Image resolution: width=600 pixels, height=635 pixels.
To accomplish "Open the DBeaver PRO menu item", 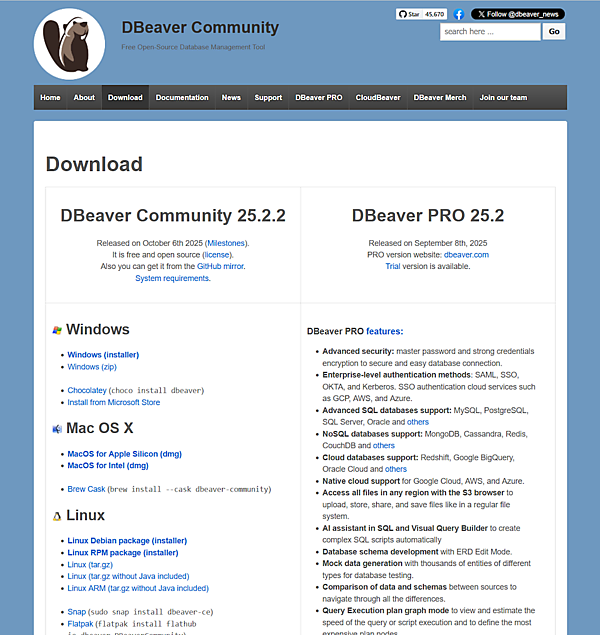I will point(318,98).
